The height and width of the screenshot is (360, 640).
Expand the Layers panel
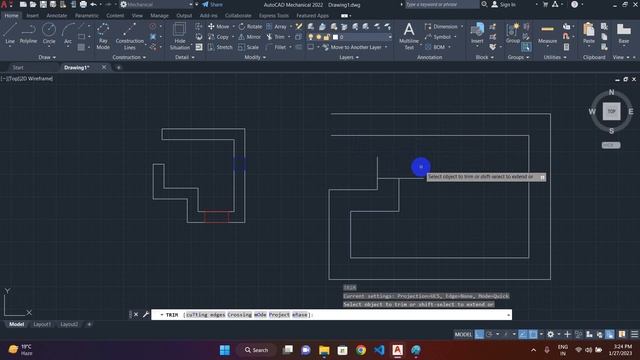pos(349,58)
